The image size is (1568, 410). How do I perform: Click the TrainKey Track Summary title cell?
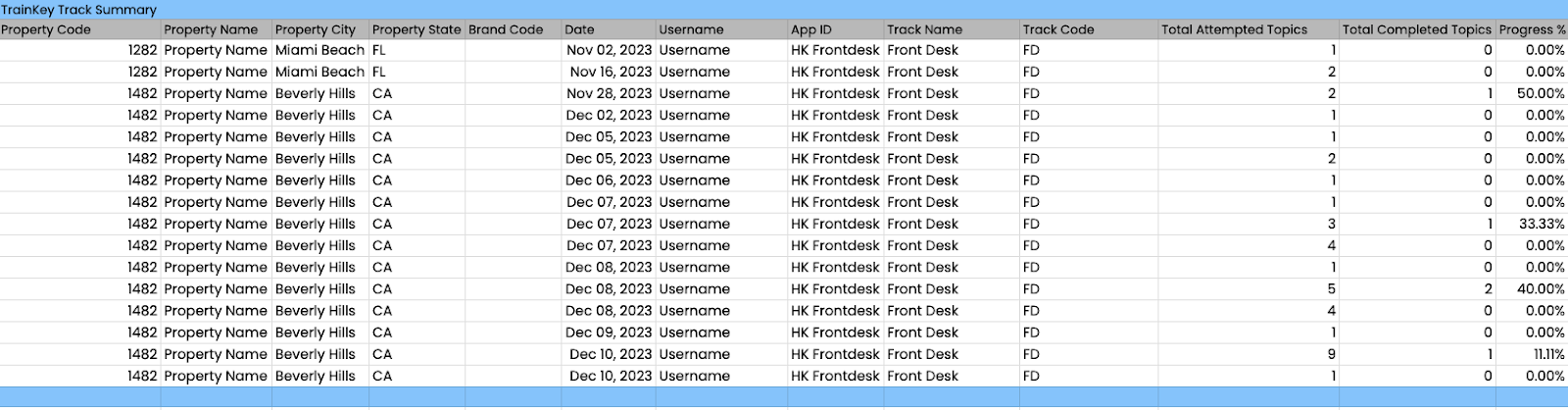[x=79, y=10]
